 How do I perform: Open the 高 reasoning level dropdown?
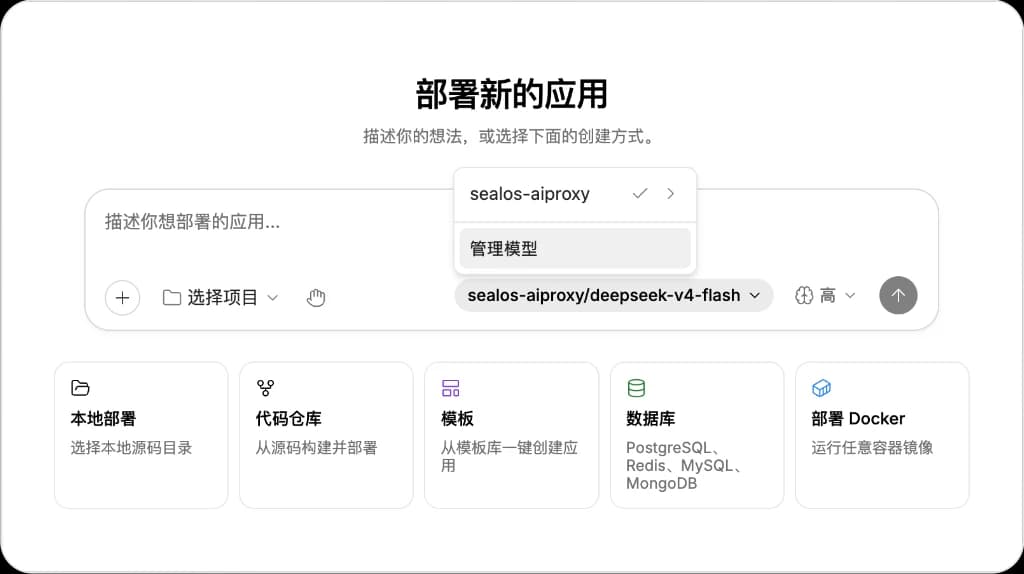825,296
